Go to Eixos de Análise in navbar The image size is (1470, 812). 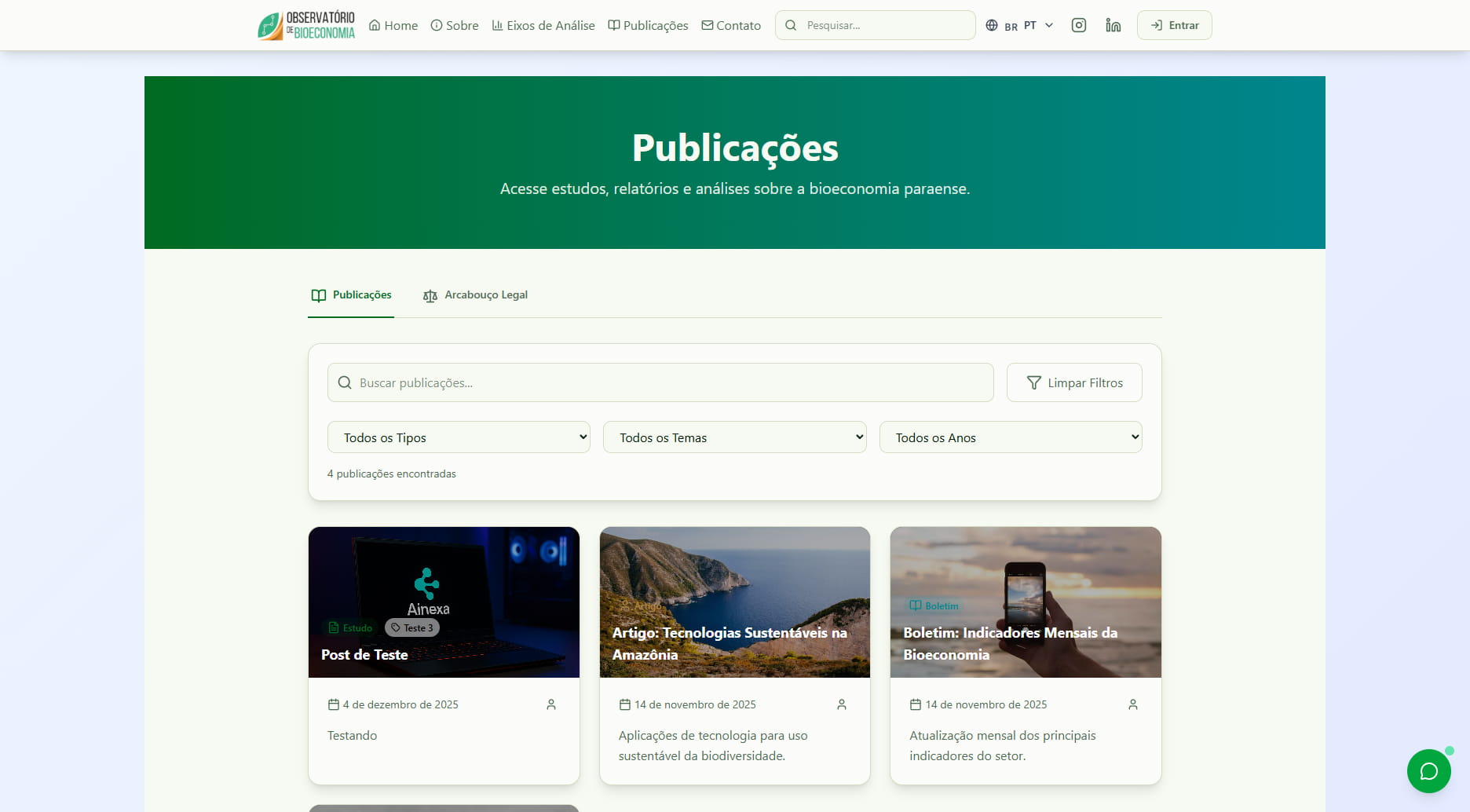pyautogui.click(x=543, y=25)
